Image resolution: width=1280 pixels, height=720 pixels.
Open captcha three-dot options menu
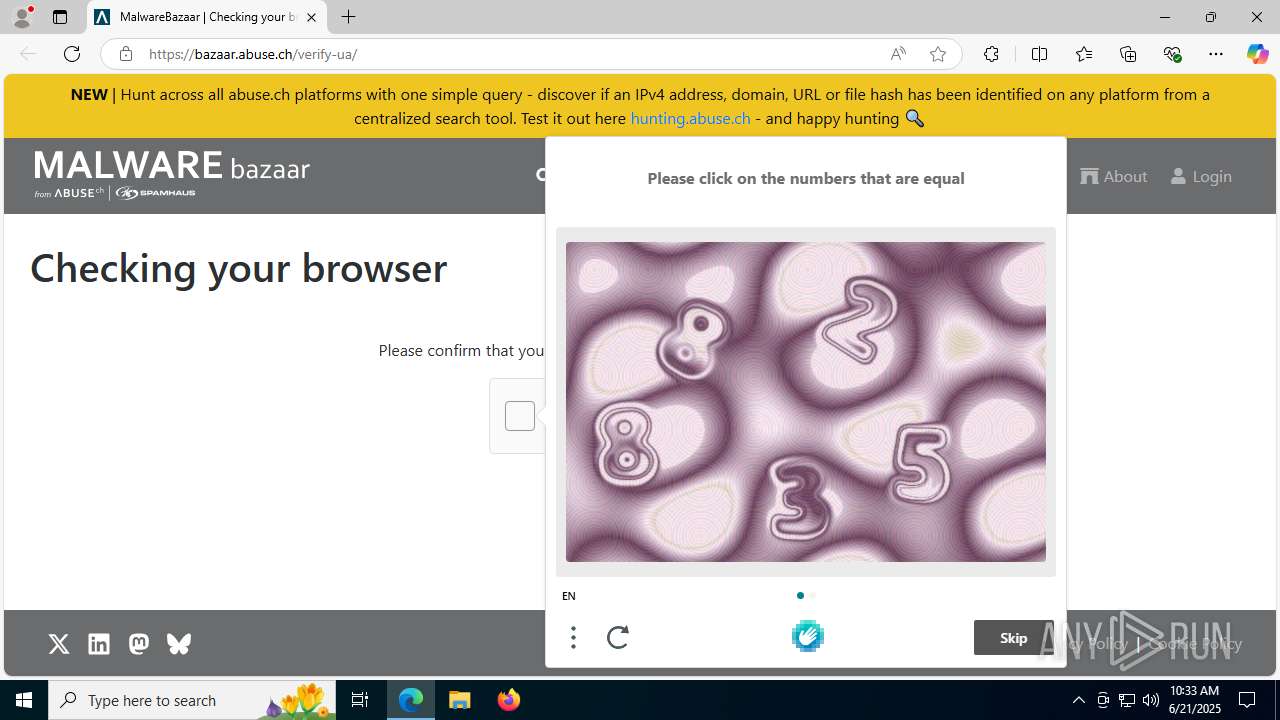pyautogui.click(x=573, y=637)
